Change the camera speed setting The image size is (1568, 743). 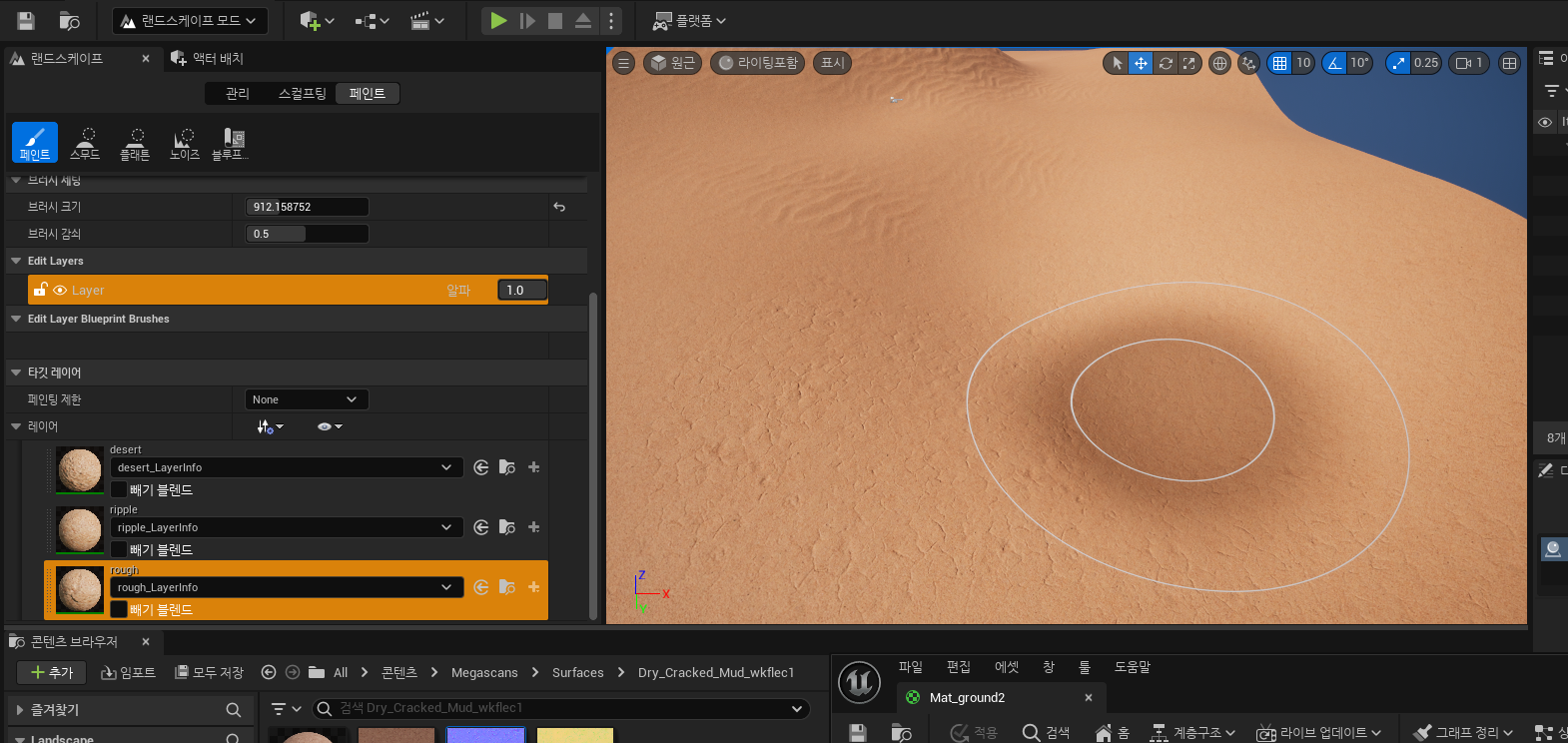1469,63
